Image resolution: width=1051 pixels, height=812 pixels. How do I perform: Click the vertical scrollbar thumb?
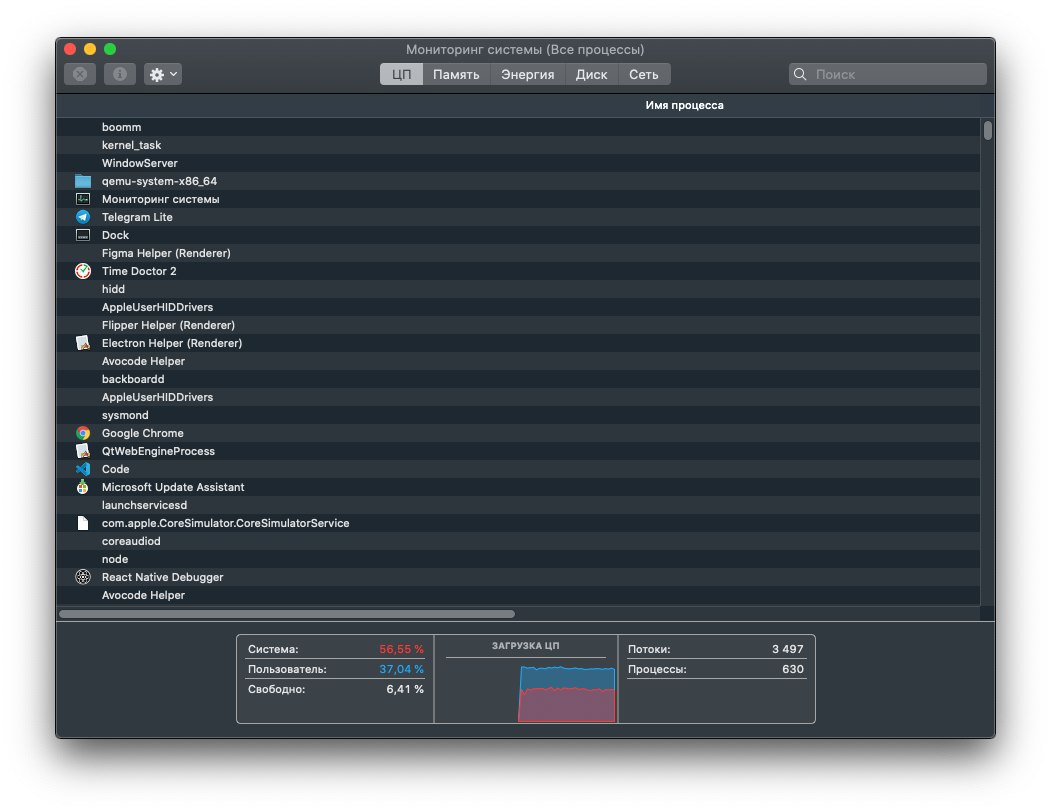coord(987,130)
